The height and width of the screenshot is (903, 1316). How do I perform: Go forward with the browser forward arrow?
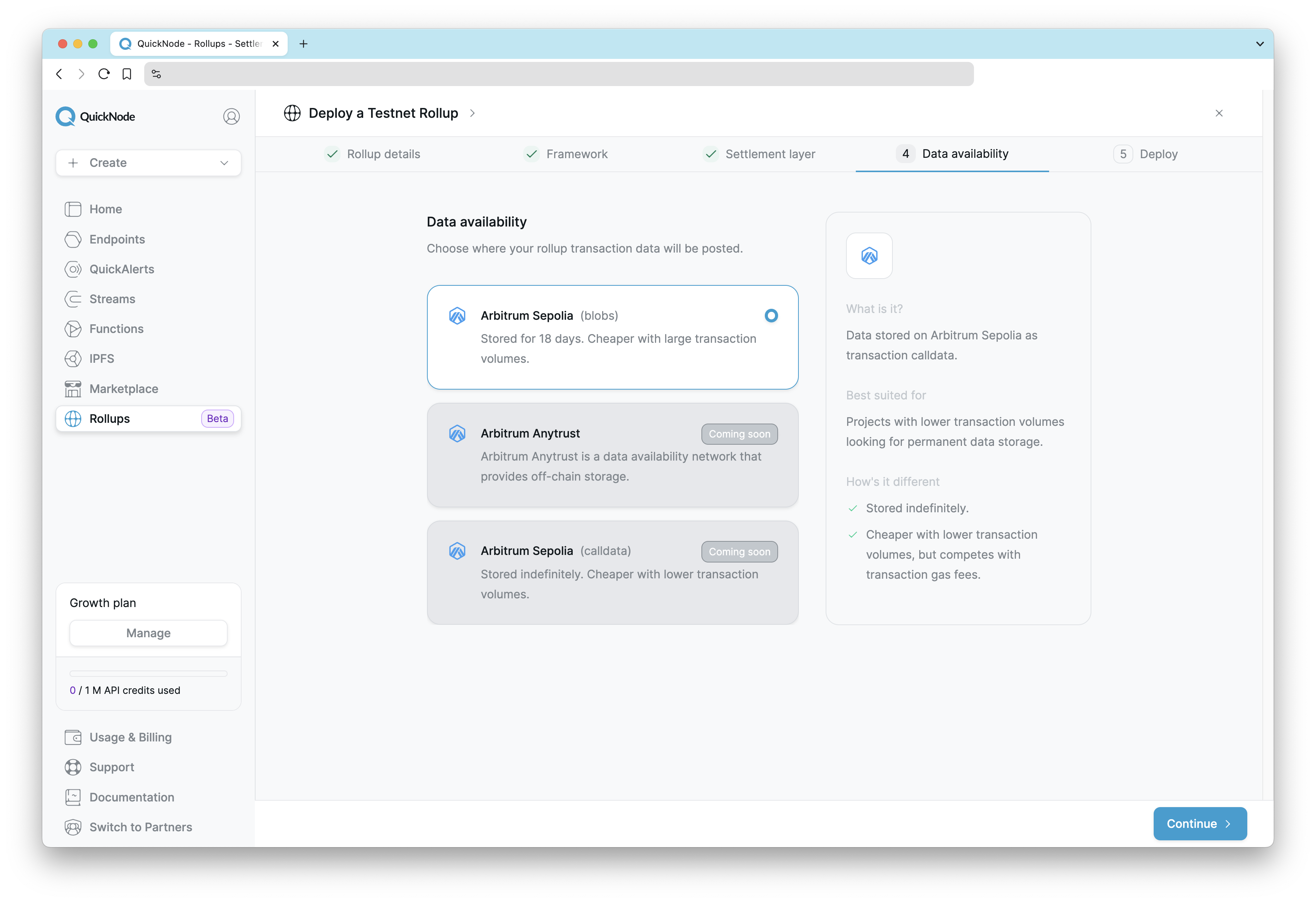pyautogui.click(x=82, y=74)
